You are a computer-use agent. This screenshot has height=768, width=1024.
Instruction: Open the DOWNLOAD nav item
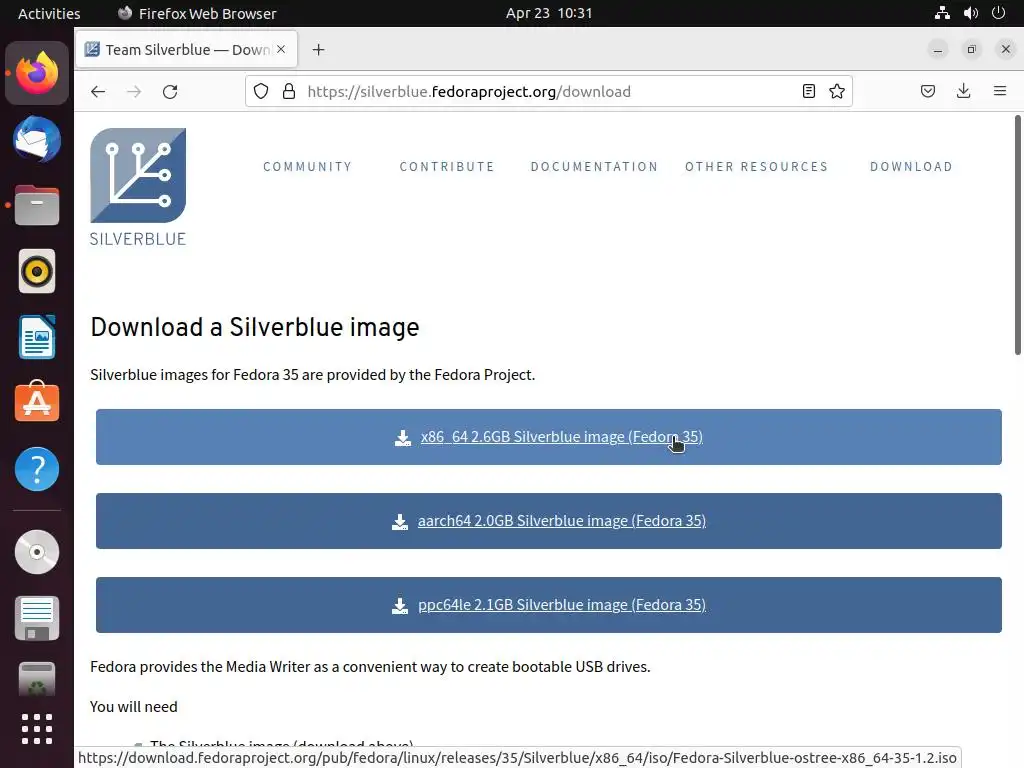(x=911, y=167)
